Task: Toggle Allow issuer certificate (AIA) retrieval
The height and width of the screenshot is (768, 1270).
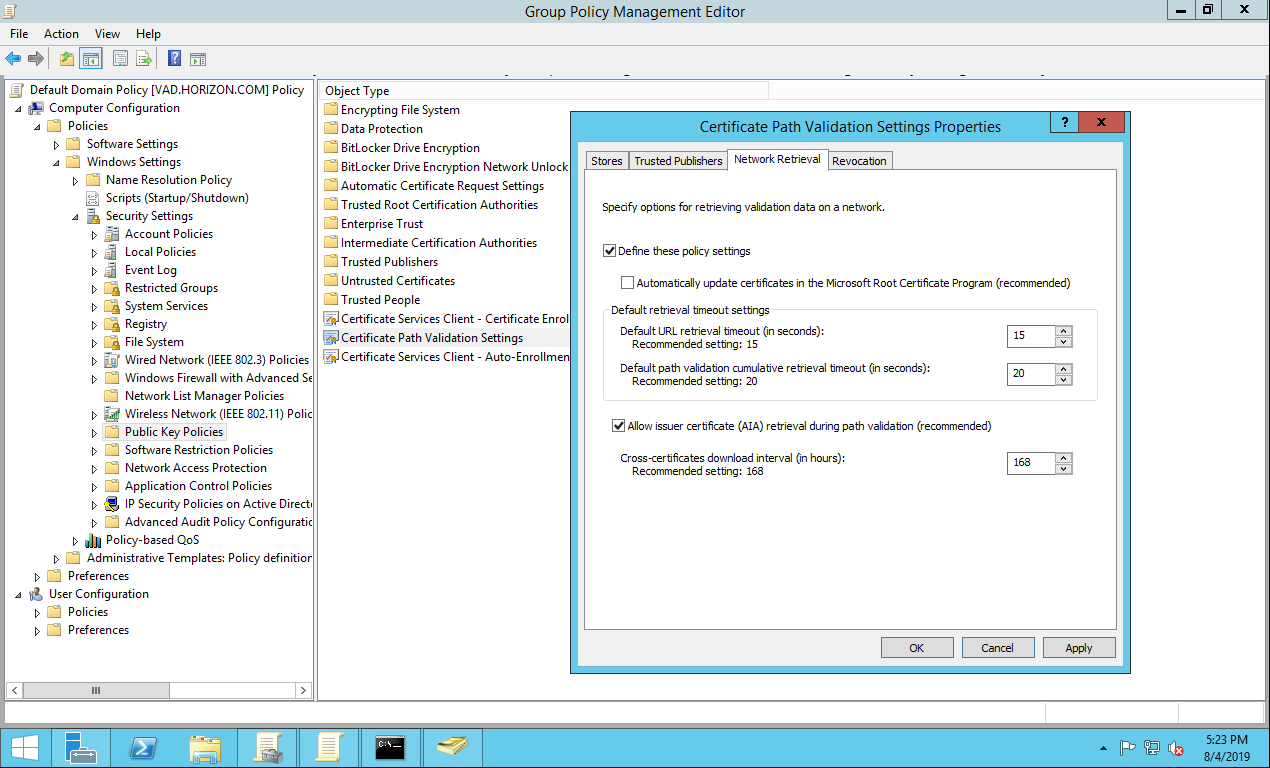Action: [x=618, y=426]
